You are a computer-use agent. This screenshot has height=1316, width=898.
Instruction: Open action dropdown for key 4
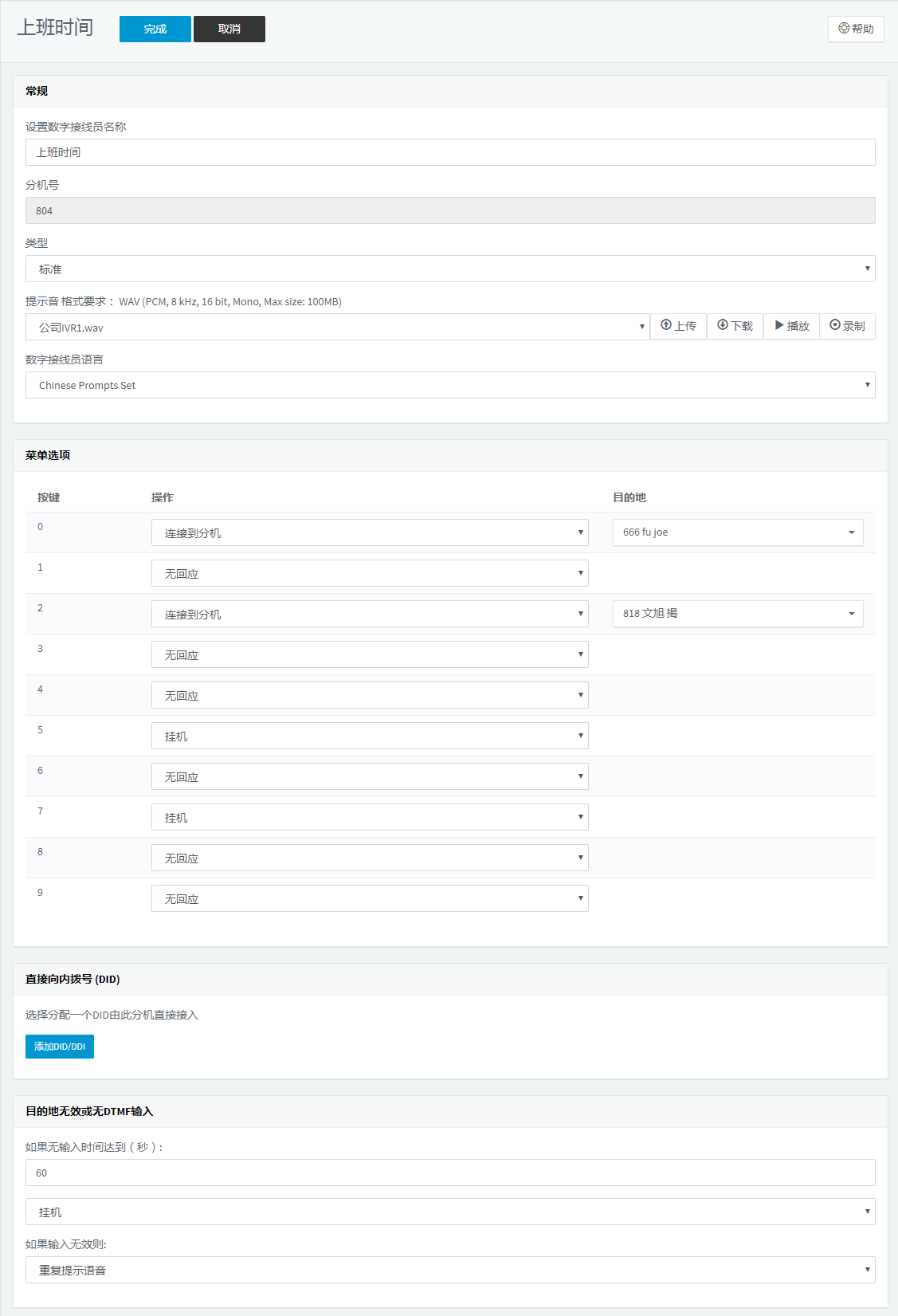(370, 695)
